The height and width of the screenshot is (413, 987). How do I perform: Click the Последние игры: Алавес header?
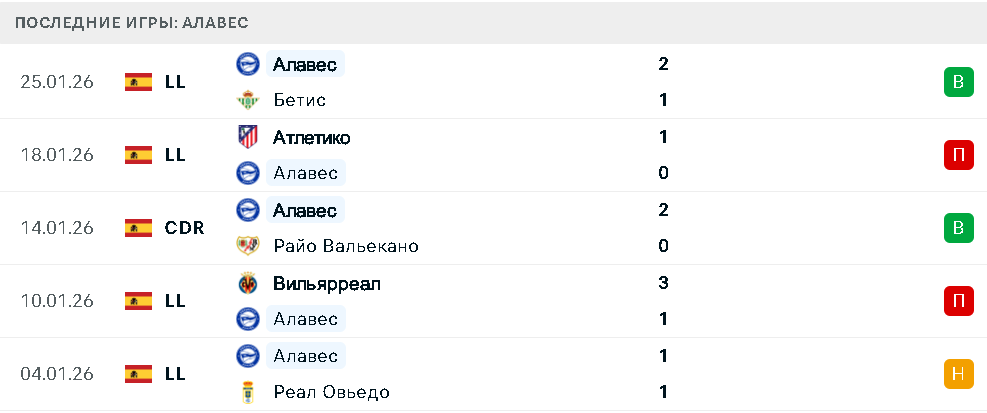[x=132, y=22]
